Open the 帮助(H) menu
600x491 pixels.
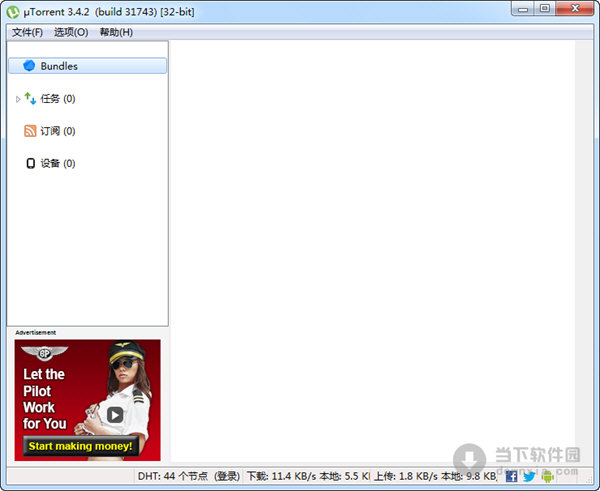point(116,33)
